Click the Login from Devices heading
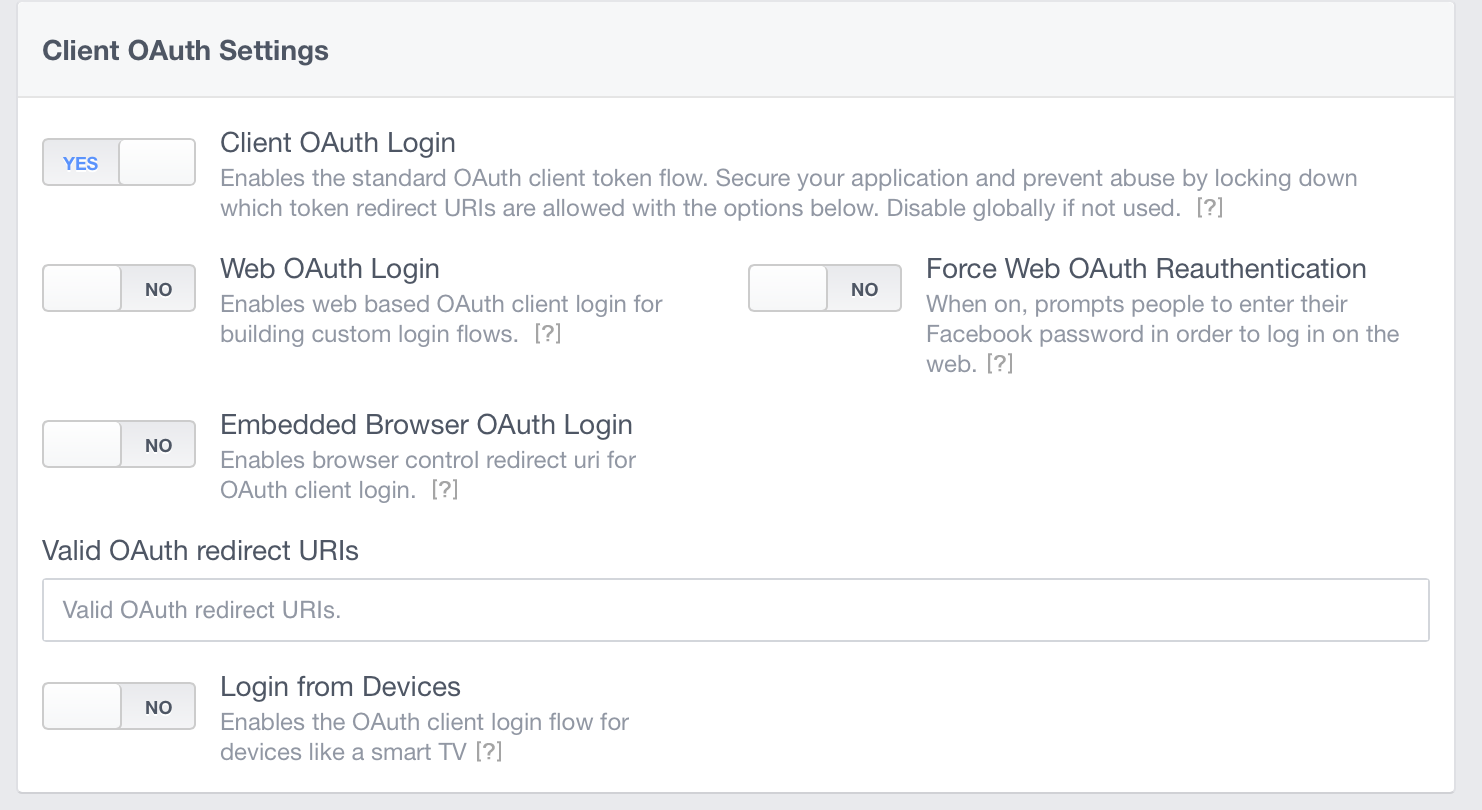1482x810 pixels. click(340, 686)
